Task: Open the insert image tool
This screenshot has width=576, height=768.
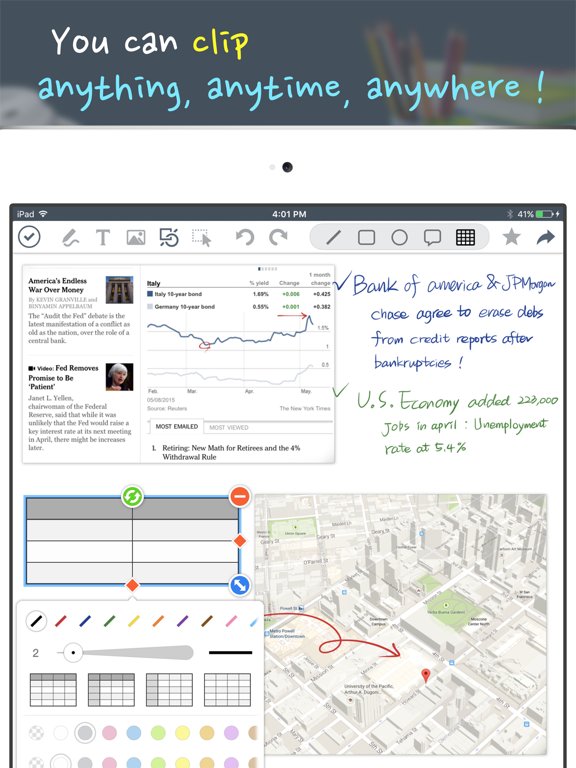Action: pyautogui.click(x=136, y=238)
